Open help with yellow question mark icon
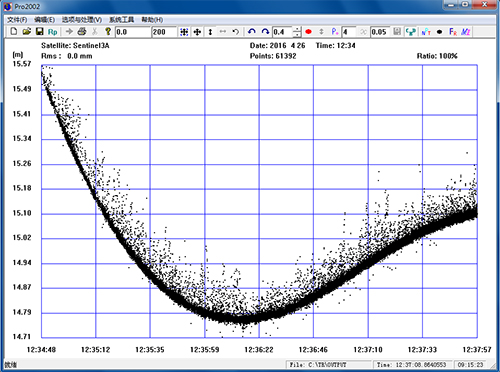 pyautogui.click(x=108, y=32)
